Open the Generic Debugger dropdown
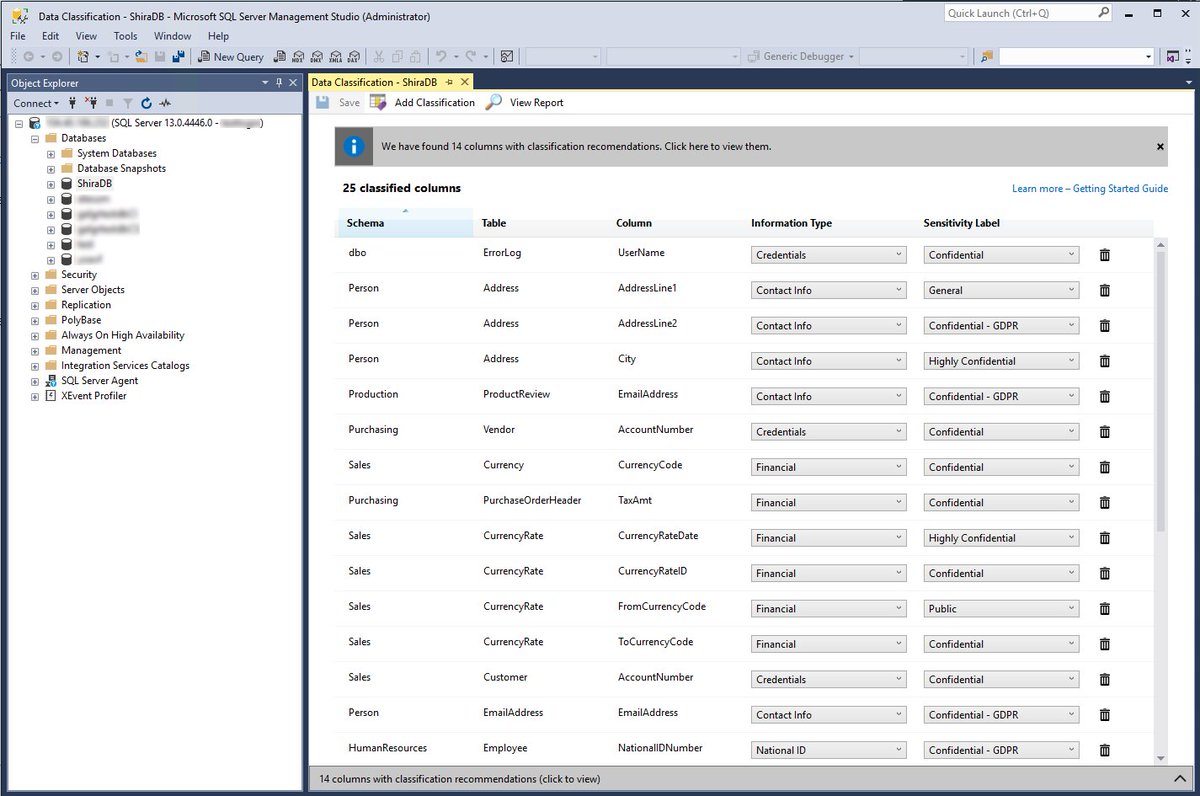The image size is (1200, 796). pyautogui.click(x=802, y=57)
